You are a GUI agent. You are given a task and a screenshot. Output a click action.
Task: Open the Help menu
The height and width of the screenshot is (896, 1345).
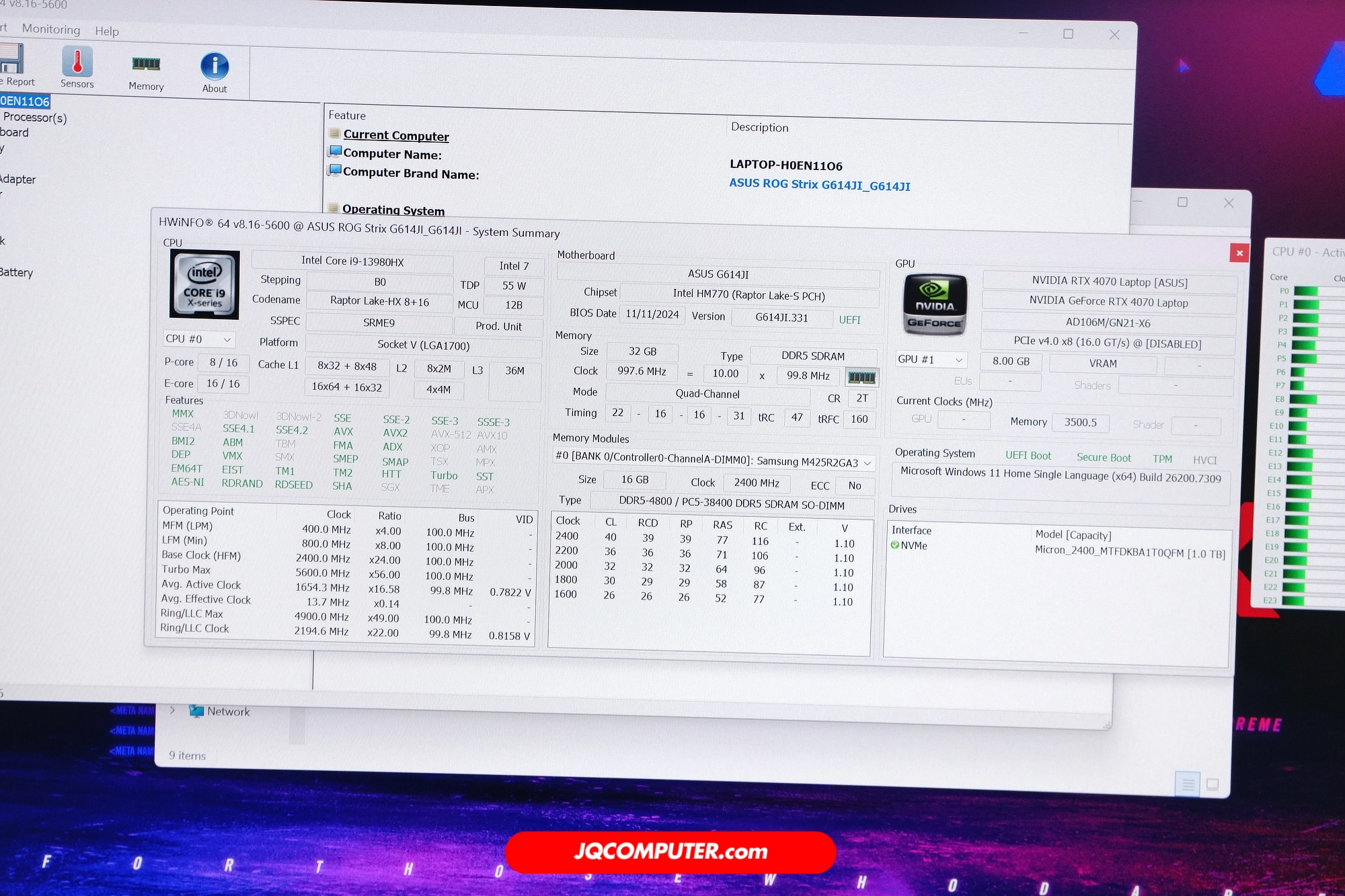[x=106, y=31]
